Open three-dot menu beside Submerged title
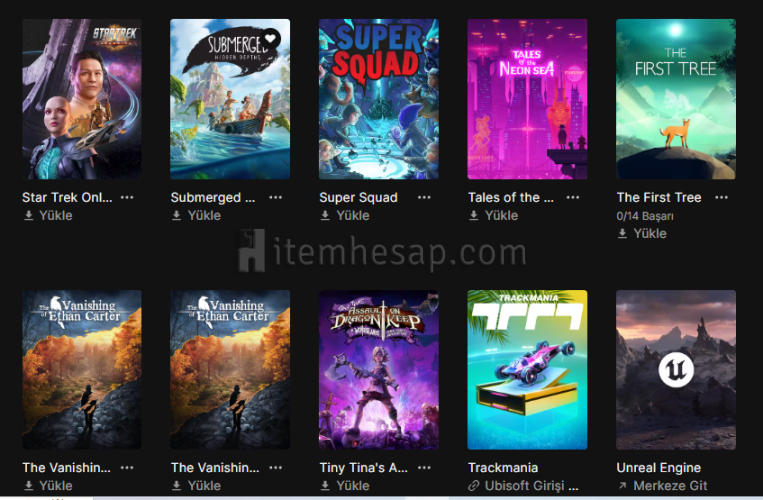This screenshot has width=763, height=500. 275,197
